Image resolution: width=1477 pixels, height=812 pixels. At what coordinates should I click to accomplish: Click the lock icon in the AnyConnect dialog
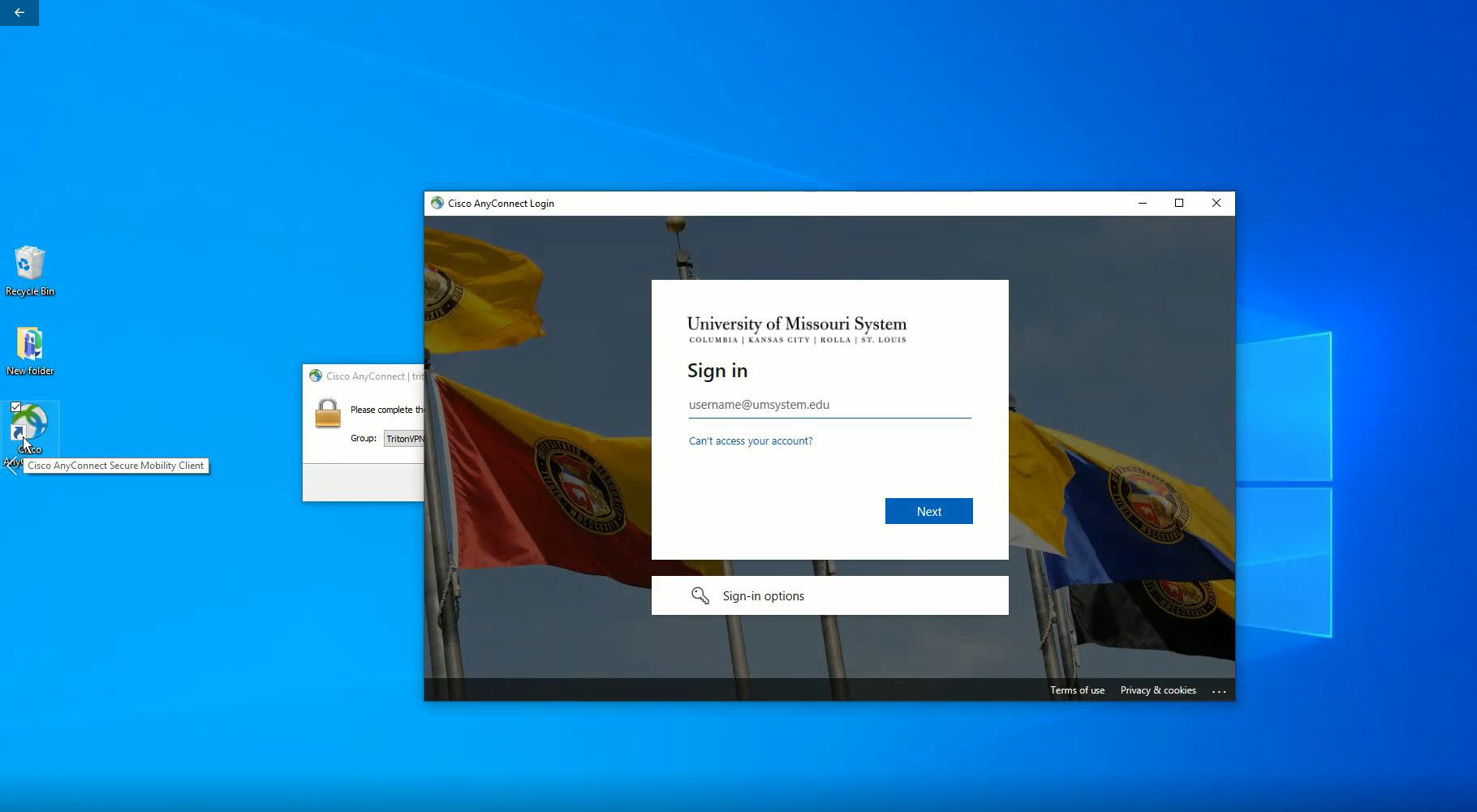click(327, 413)
